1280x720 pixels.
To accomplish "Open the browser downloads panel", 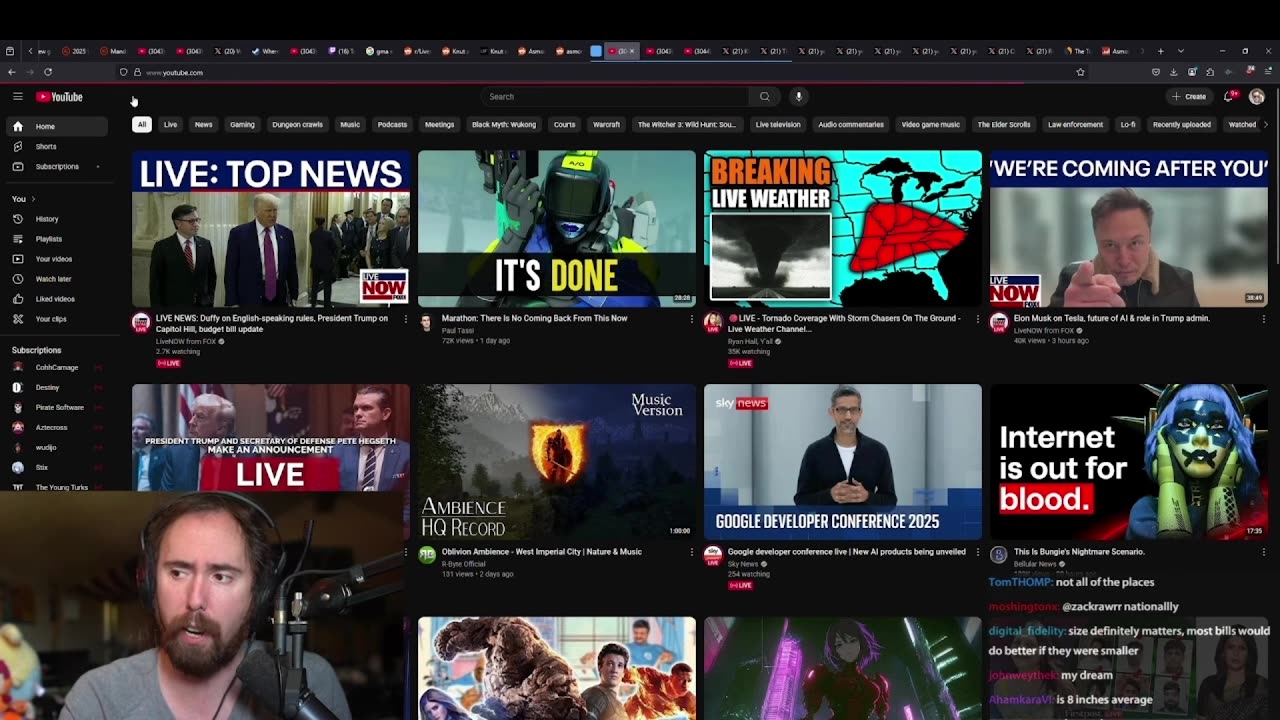I will (x=1174, y=72).
